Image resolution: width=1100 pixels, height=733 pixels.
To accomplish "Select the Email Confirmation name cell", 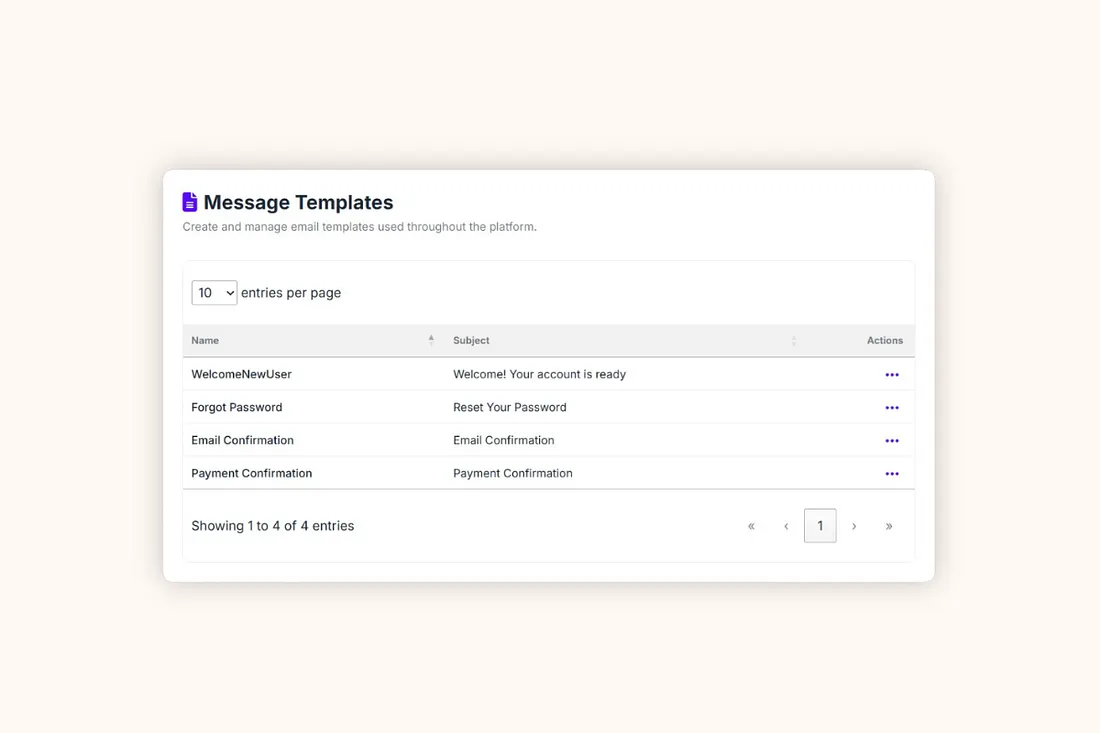I will point(243,441).
